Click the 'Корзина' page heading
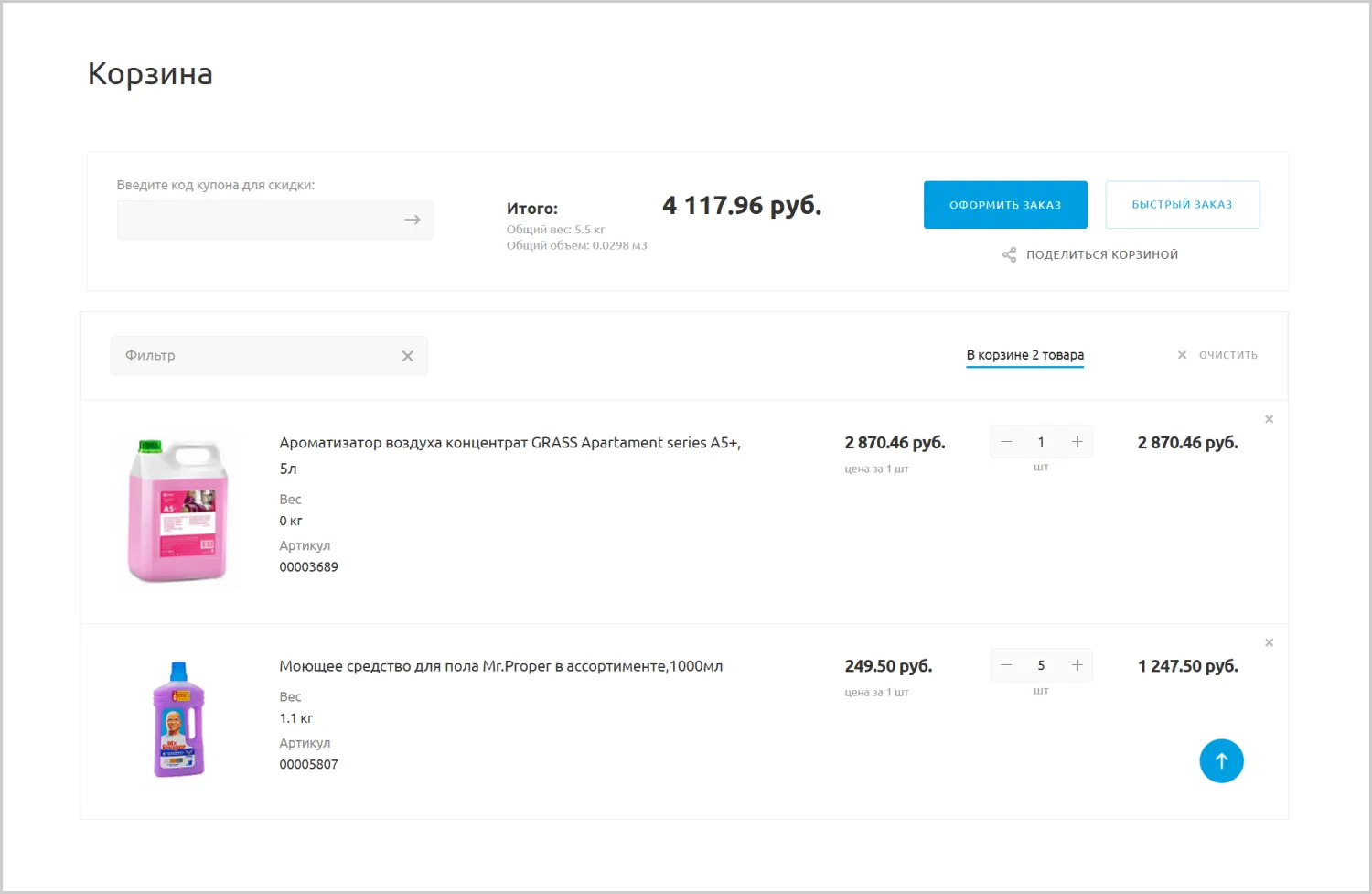This screenshot has width=1372, height=894. [150, 74]
